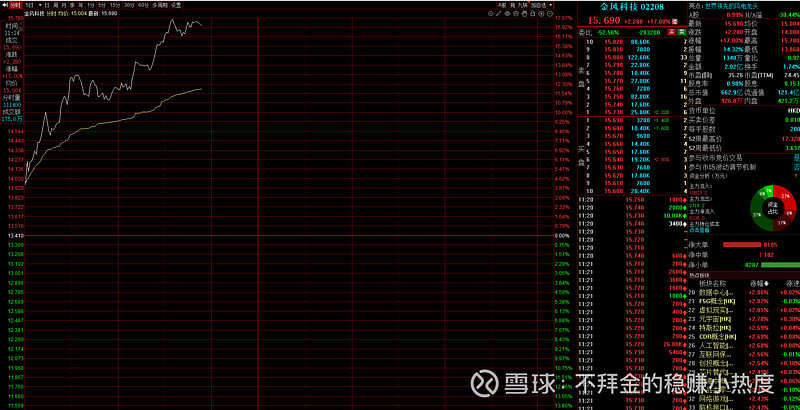Click the red 净大单 bar
Screen dimensions: 800x410
click(x=743, y=244)
